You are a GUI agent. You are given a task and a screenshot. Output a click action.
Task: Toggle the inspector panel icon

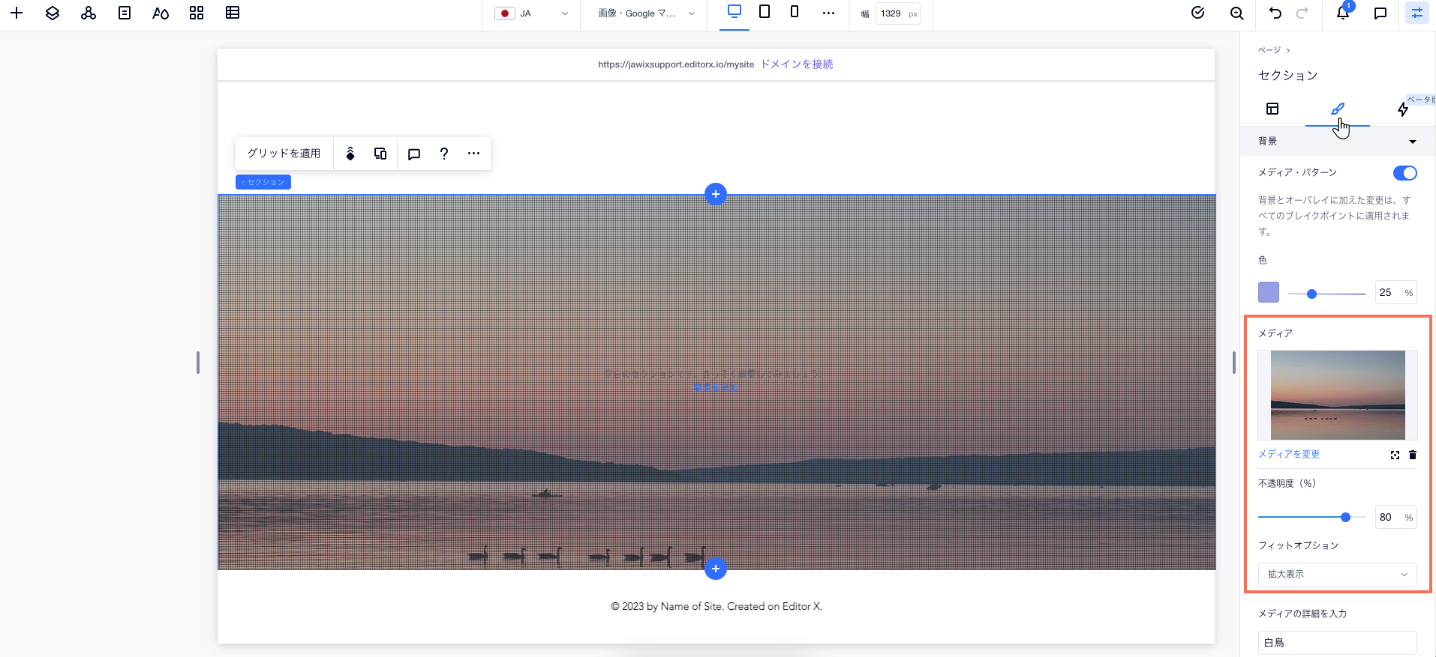1416,13
